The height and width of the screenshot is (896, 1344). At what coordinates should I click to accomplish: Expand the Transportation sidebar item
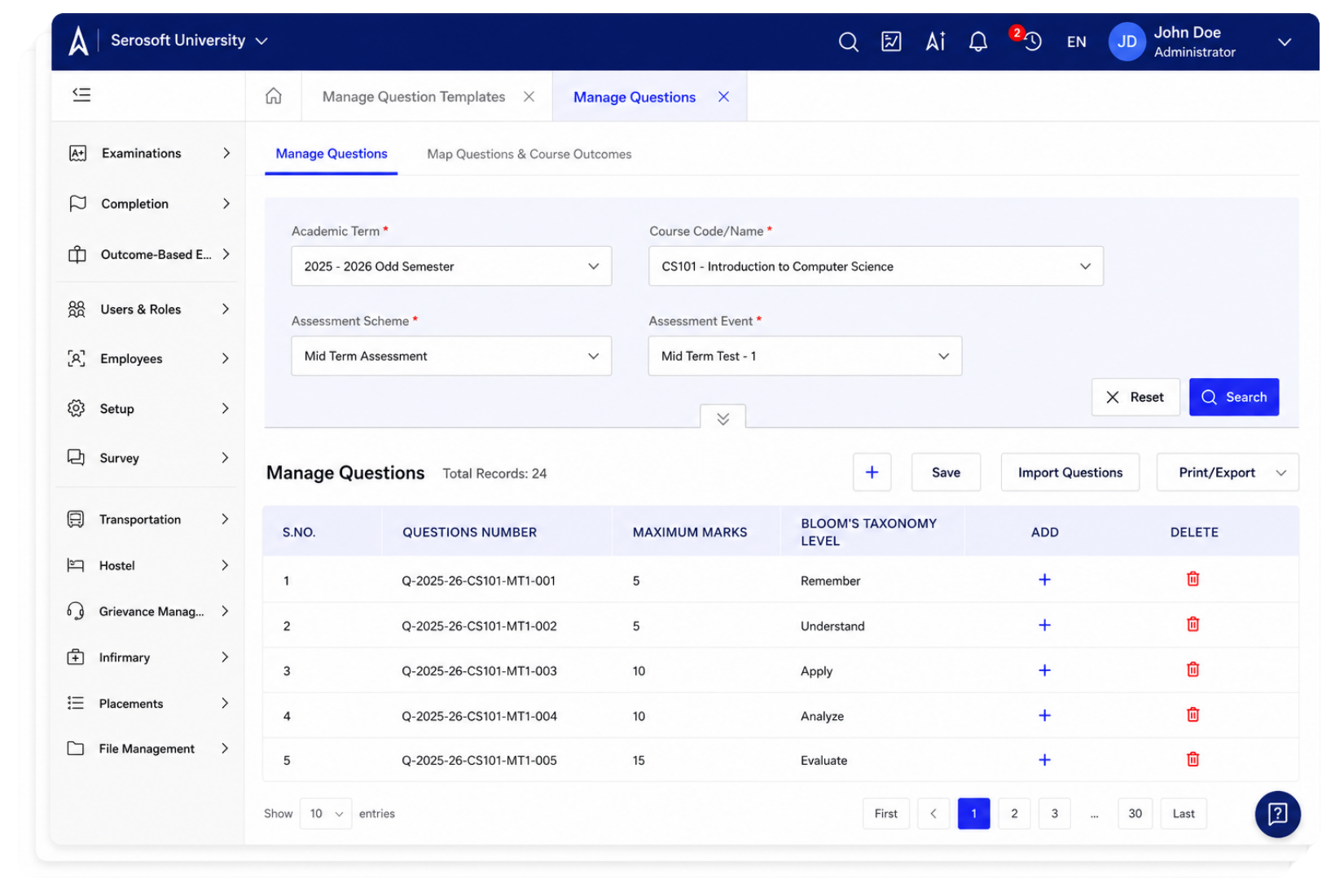coord(150,520)
